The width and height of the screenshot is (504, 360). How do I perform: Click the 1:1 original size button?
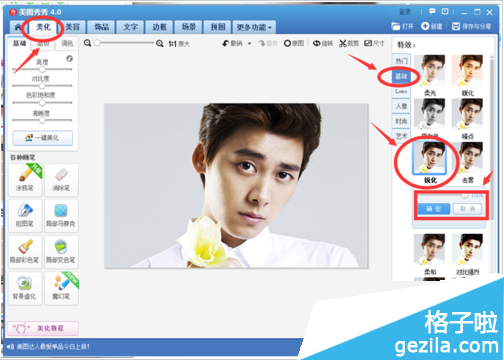coord(179,44)
